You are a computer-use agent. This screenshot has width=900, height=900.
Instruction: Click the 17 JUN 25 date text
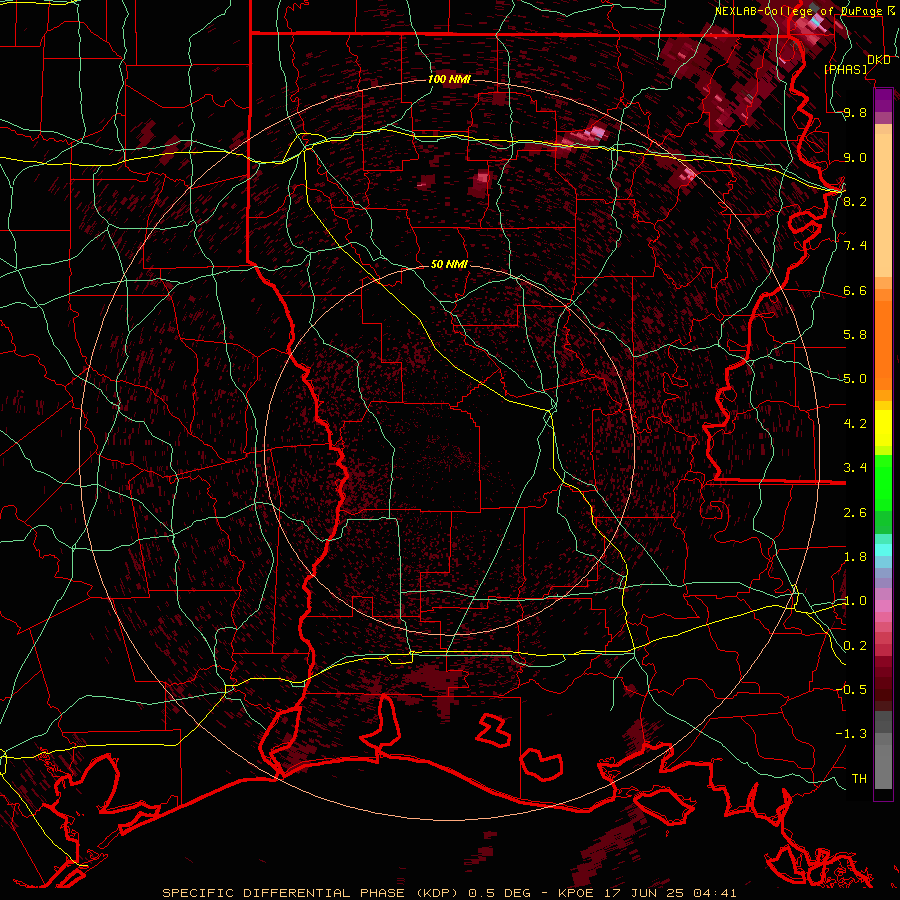click(643, 893)
